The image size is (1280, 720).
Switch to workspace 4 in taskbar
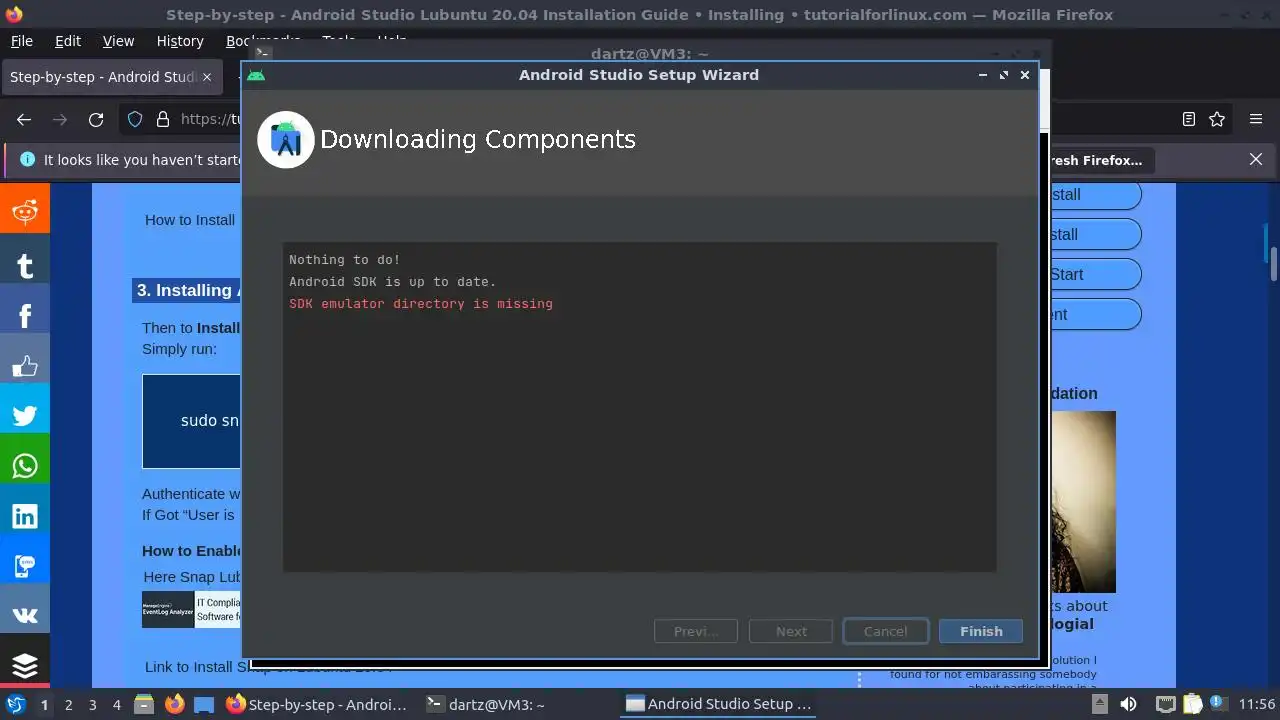coord(116,705)
